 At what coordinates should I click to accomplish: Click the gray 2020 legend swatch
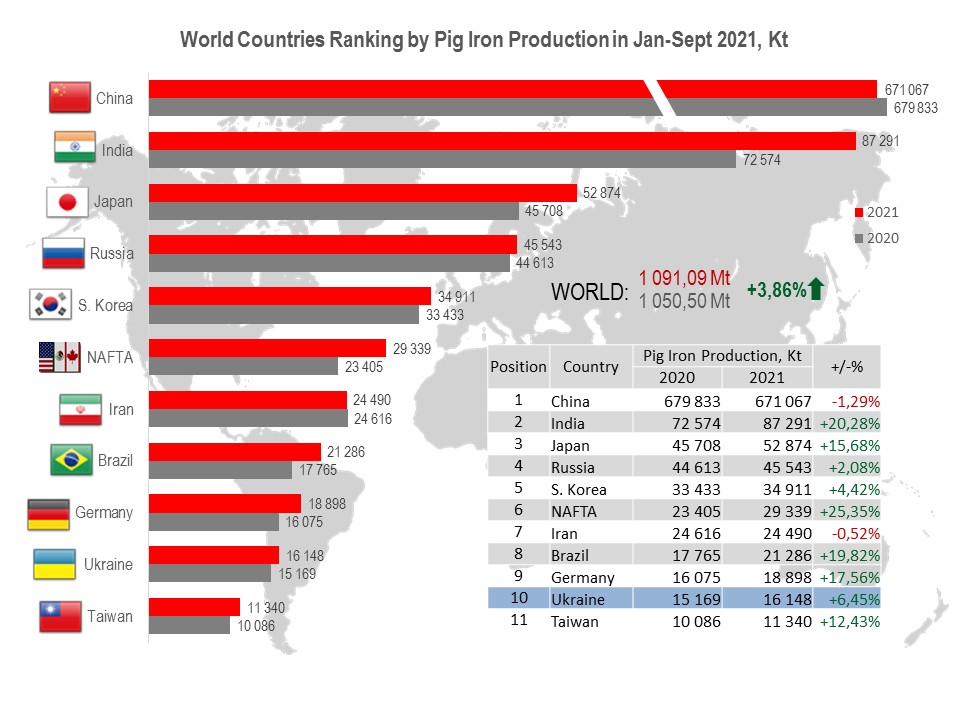[x=859, y=239]
